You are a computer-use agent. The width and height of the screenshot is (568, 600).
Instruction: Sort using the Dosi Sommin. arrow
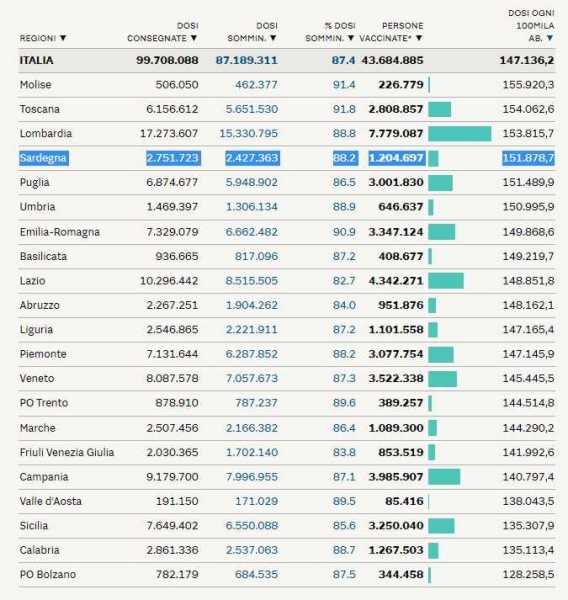[273, 38]
